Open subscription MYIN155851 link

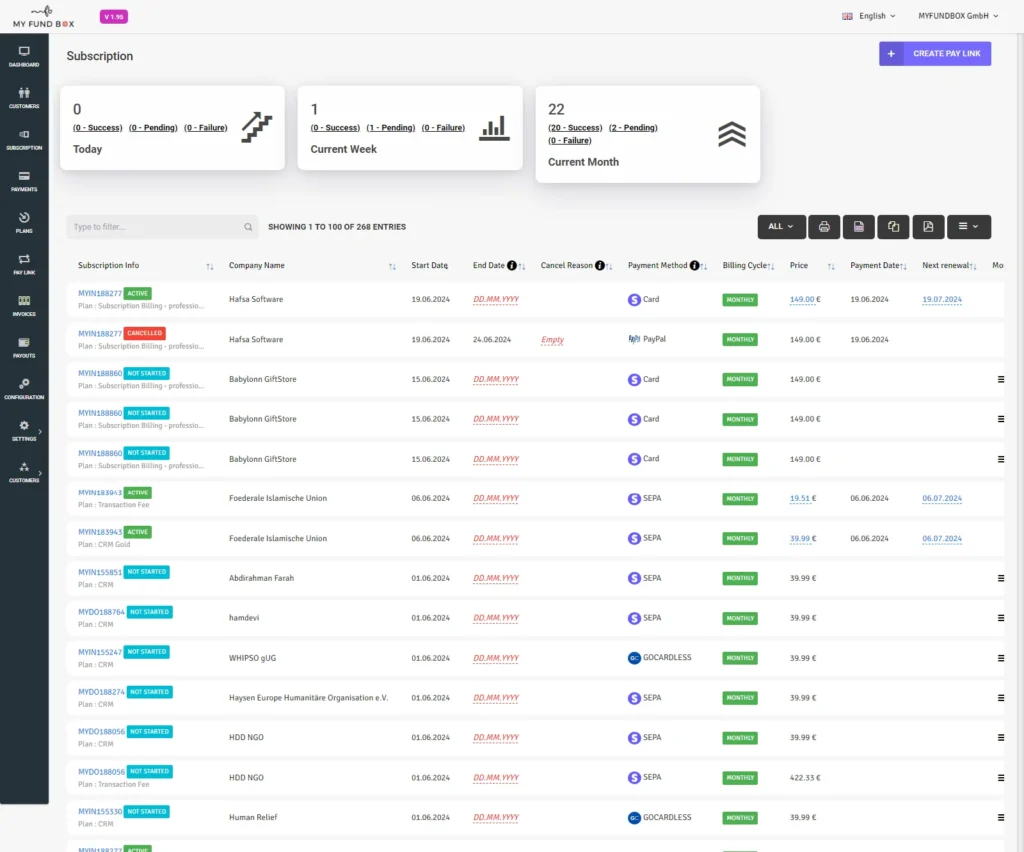click(x=100, y=573)
